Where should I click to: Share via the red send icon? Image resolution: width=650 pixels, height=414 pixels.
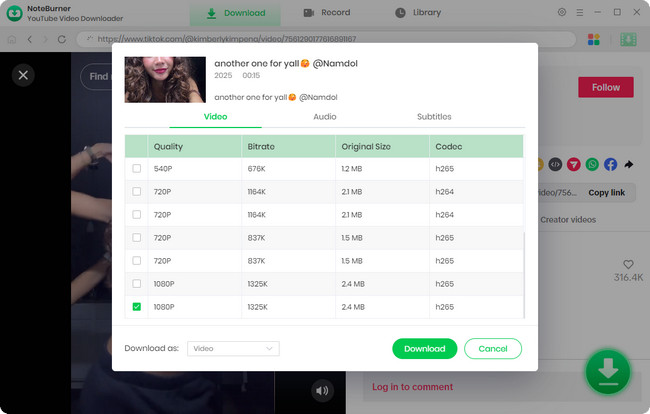[574, 165]
